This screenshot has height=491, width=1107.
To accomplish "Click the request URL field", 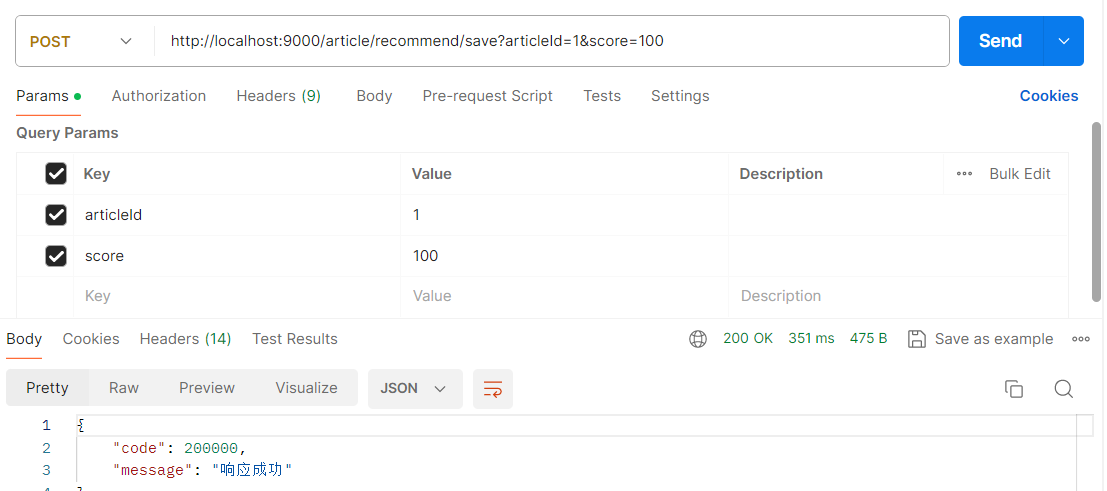I will 551,41.
